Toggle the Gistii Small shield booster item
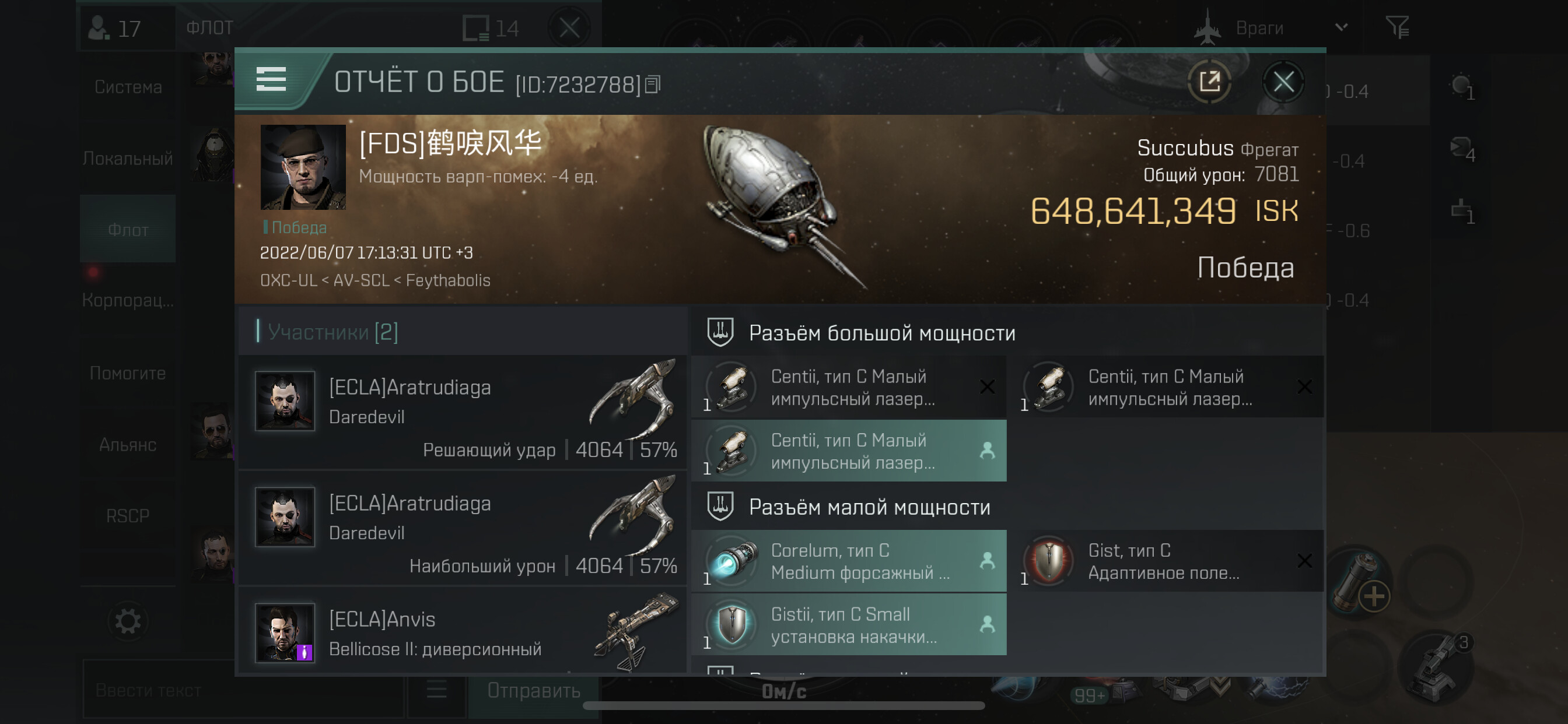 click(x=849, y=625)
